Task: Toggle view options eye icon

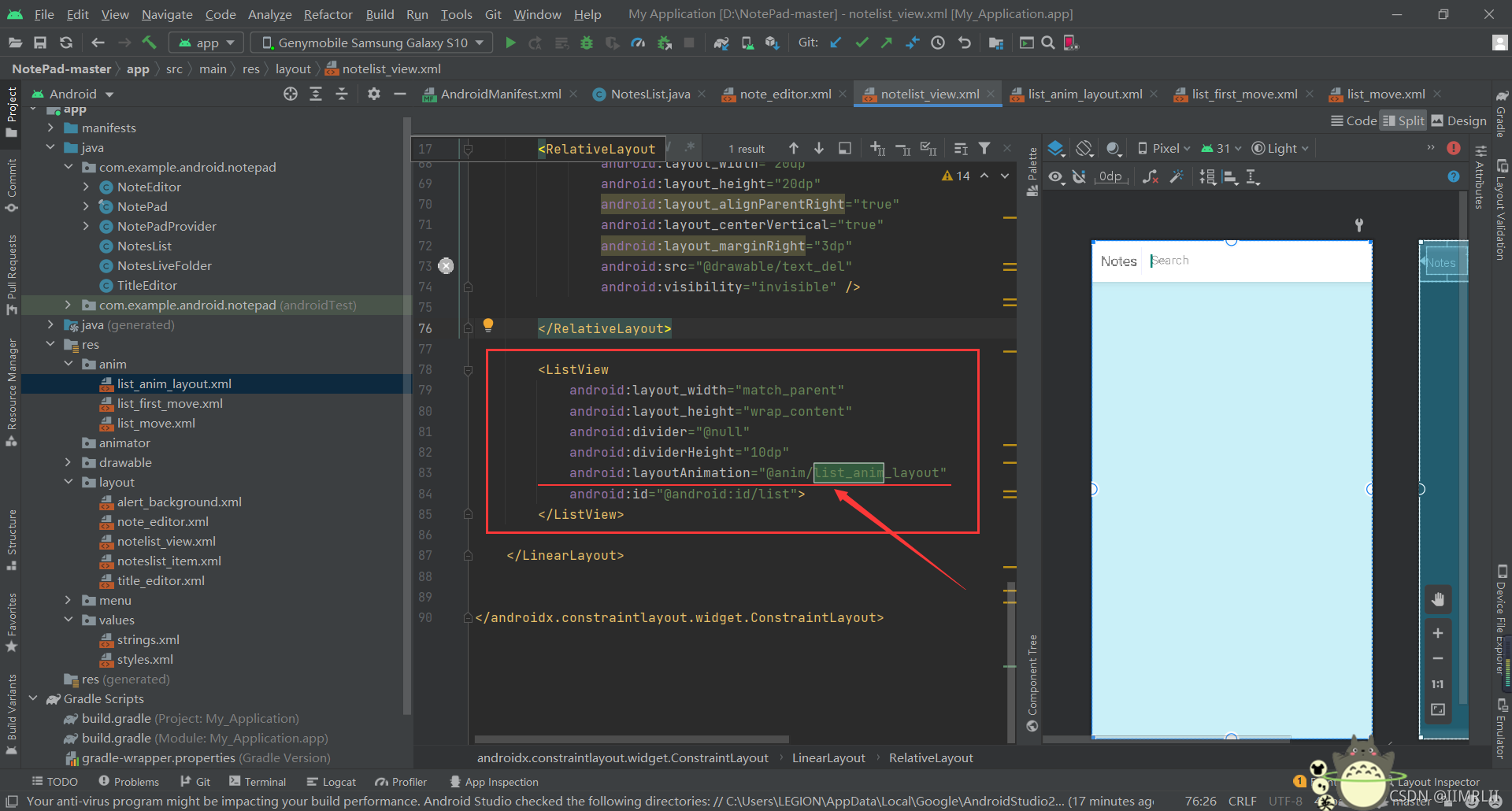Action: click(1057, 176)
